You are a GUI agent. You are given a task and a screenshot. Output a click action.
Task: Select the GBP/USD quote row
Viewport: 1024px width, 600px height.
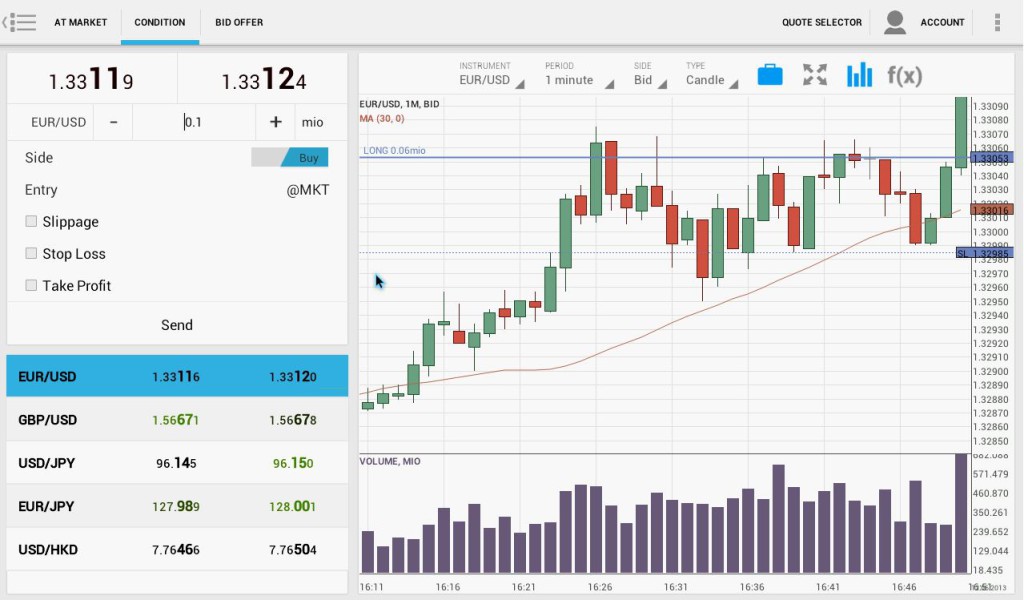coord(177,419)
